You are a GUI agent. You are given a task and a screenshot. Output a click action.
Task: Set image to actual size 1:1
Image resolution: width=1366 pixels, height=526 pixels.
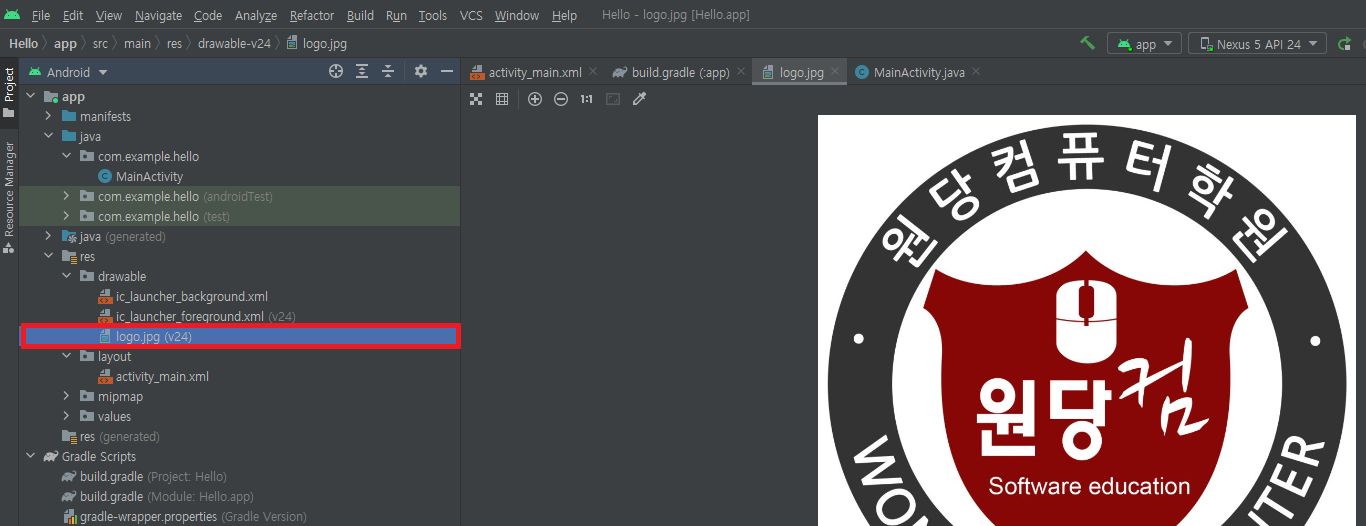click(586, 99)
